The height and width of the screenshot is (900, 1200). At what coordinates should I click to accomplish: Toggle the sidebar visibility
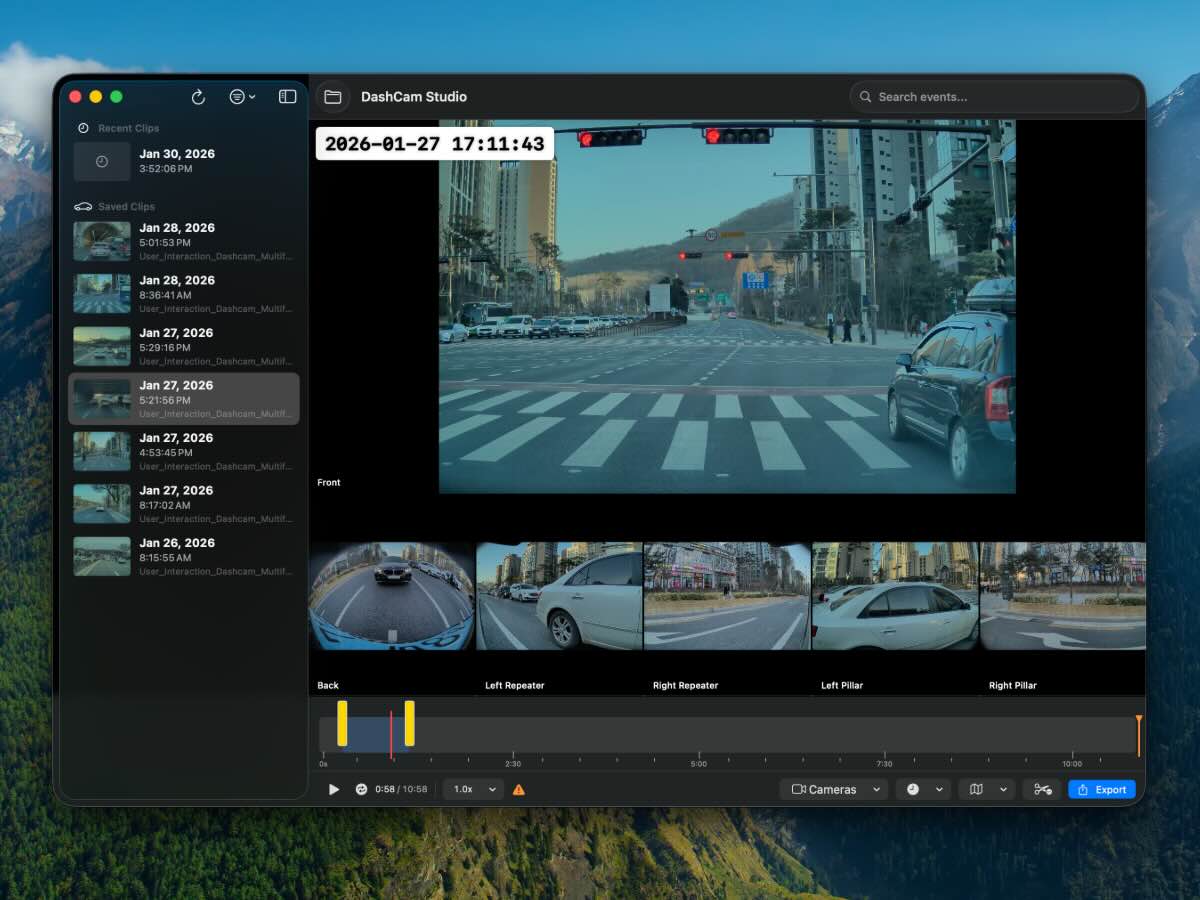(287, 96)
